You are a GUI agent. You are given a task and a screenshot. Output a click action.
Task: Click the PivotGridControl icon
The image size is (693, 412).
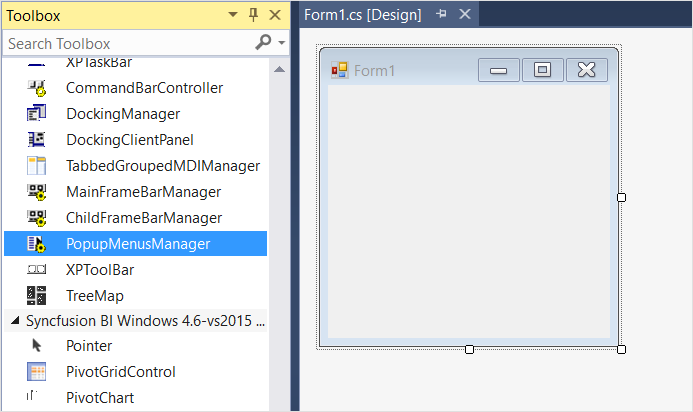36,372
